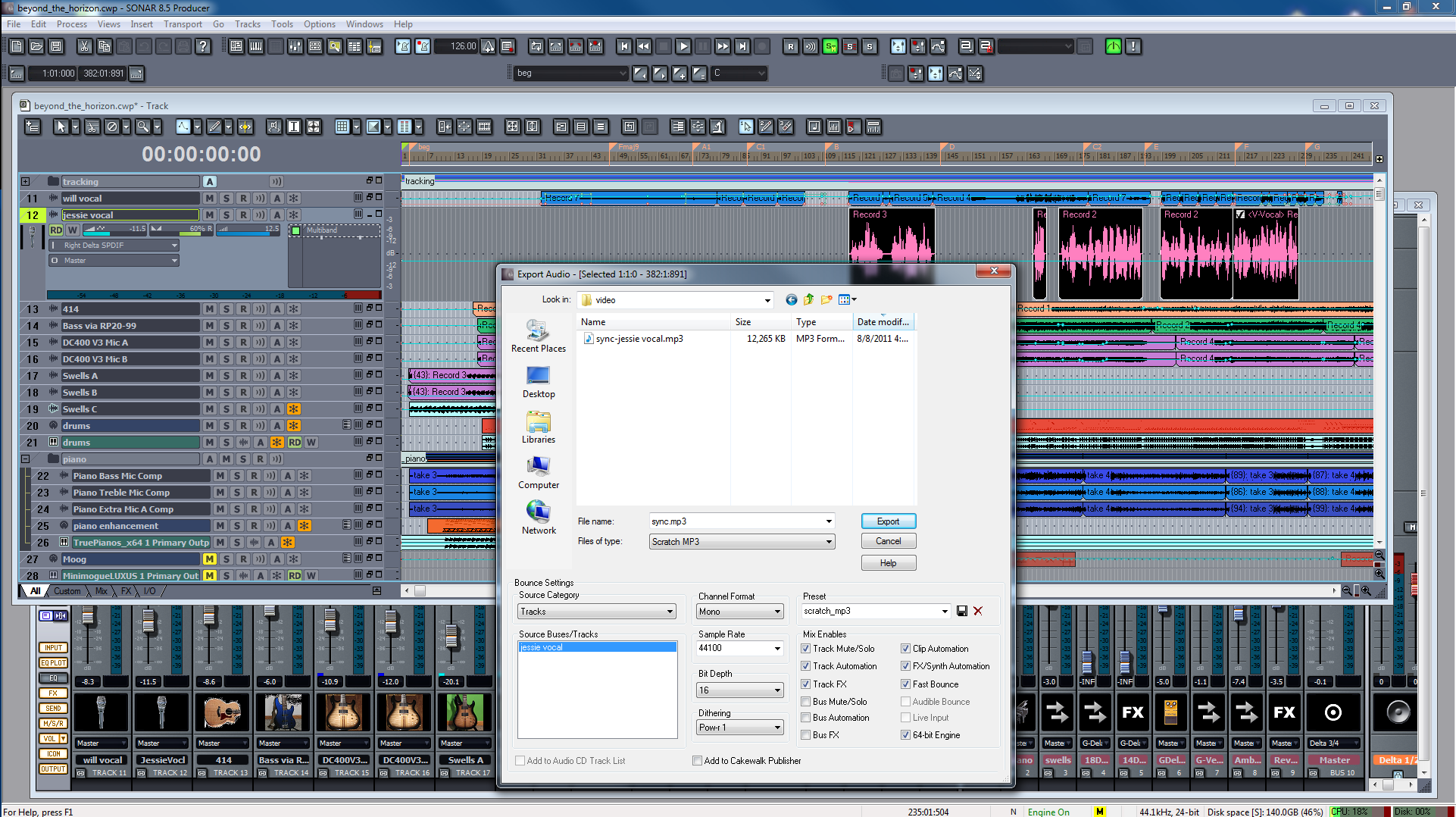The width and height of the screenshot is (1456, 817).
Task: Uncheck the Fast Bounce option
Action: click(905, 684)
